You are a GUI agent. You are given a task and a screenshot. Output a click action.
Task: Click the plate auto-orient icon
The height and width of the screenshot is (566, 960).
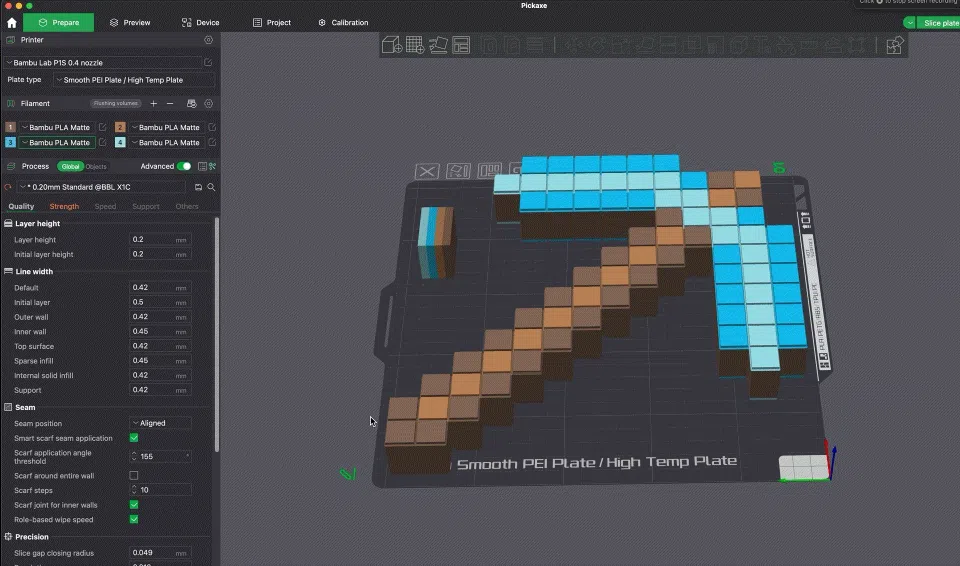(x=458, y=170)
